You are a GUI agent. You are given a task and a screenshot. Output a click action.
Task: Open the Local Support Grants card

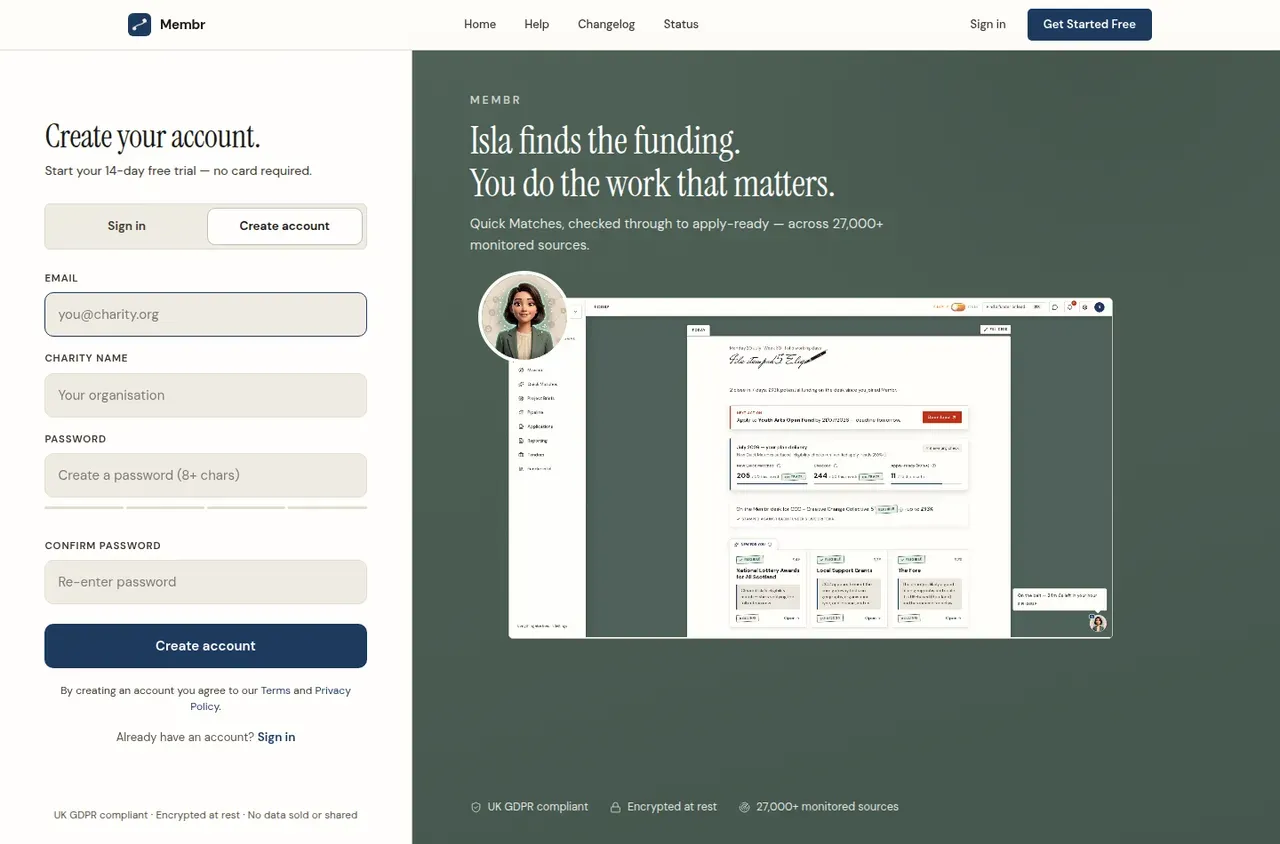click(x=849, y=589)
